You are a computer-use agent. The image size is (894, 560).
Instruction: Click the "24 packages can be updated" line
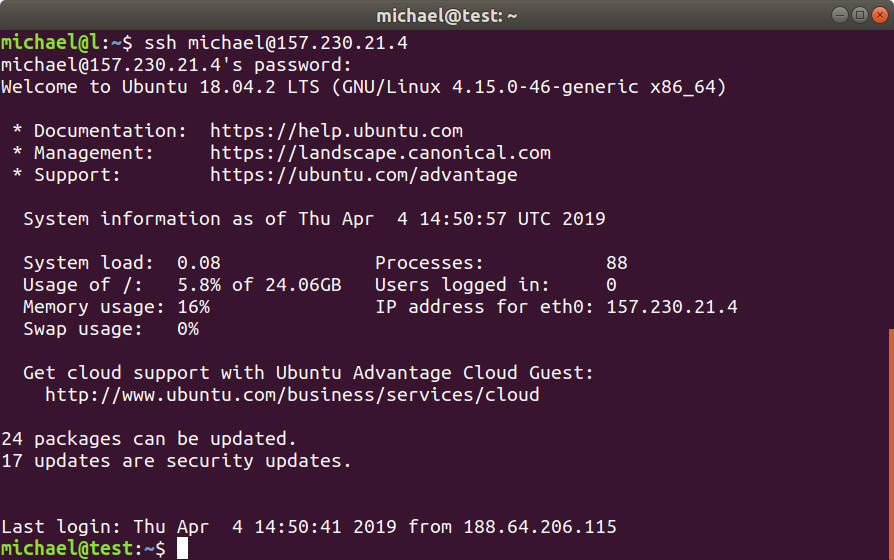[x=149, y=439]
